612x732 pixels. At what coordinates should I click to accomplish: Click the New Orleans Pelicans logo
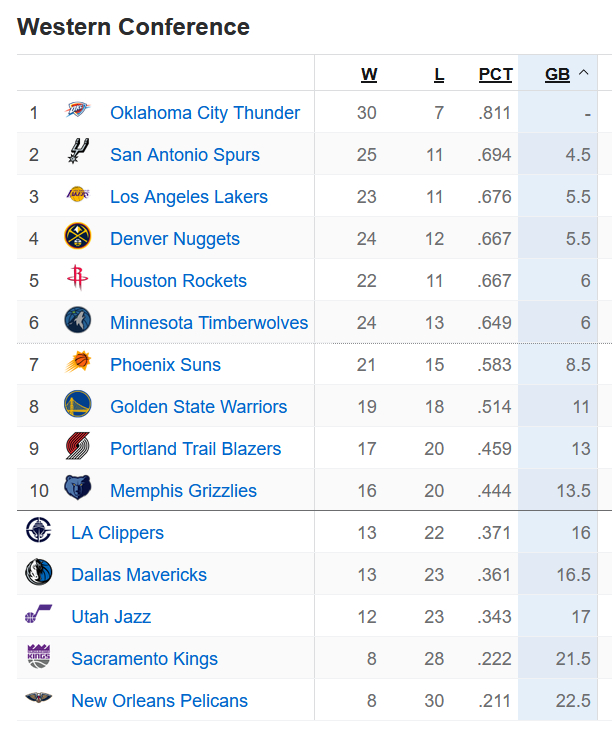click(38, 700)
